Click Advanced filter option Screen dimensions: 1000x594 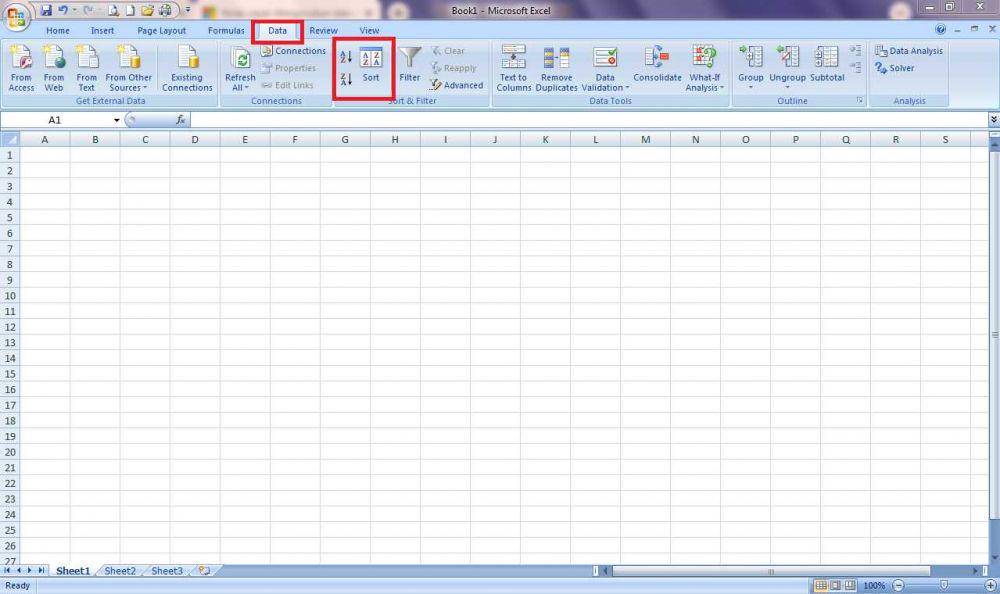pyautogui.click(x=457, y=85)
